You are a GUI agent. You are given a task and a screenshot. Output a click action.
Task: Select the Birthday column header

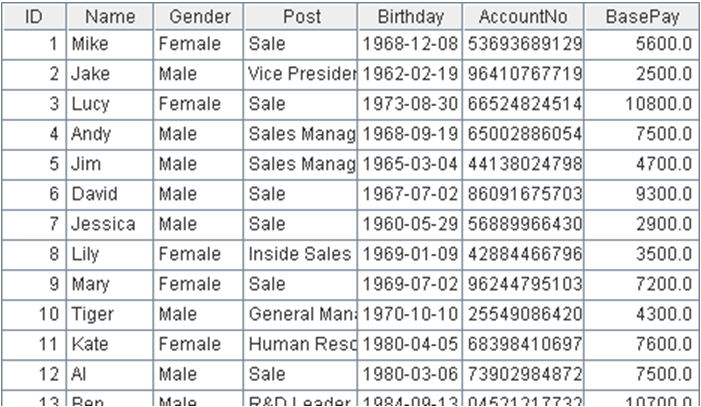click(x=410, y=17)
